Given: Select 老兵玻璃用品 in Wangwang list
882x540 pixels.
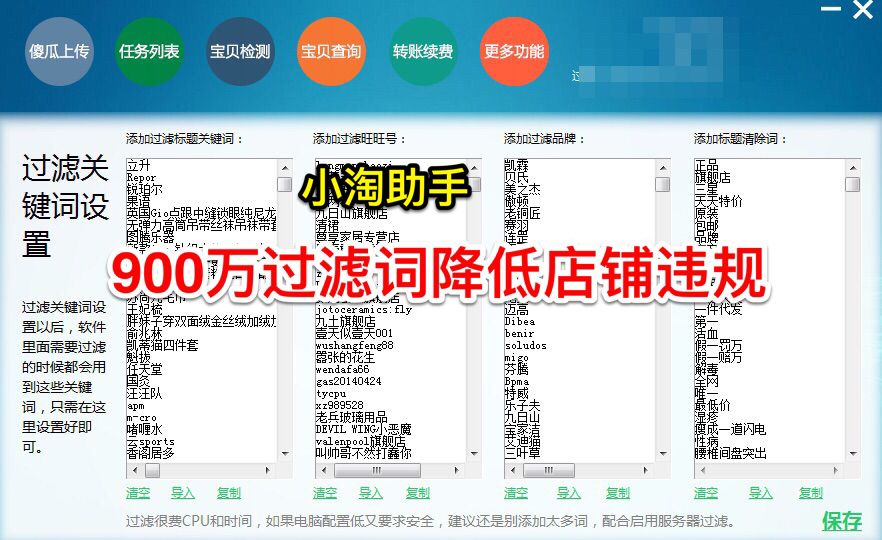Looking at the screenshot, I should (x=352, y=417).
